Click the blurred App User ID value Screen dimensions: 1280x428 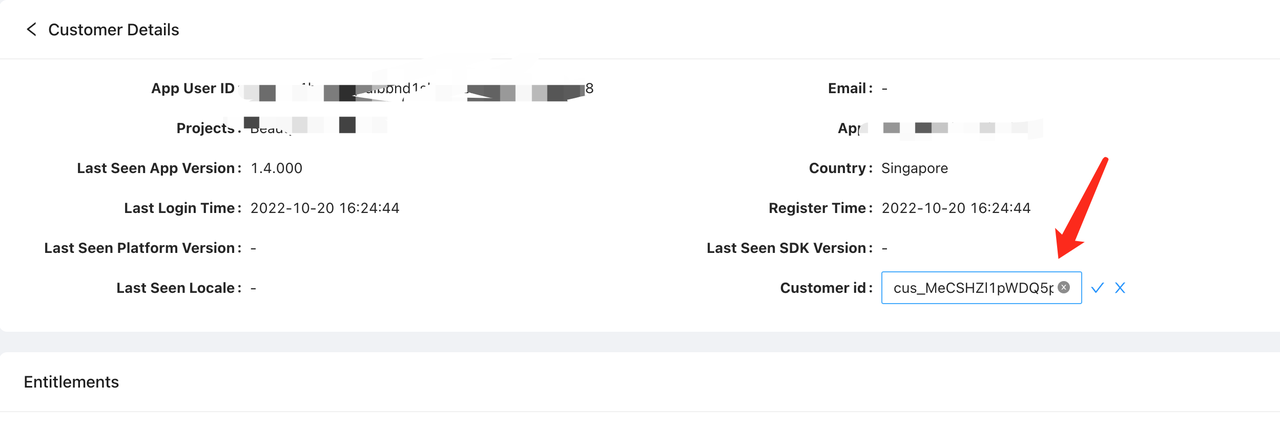pos(420,92)
